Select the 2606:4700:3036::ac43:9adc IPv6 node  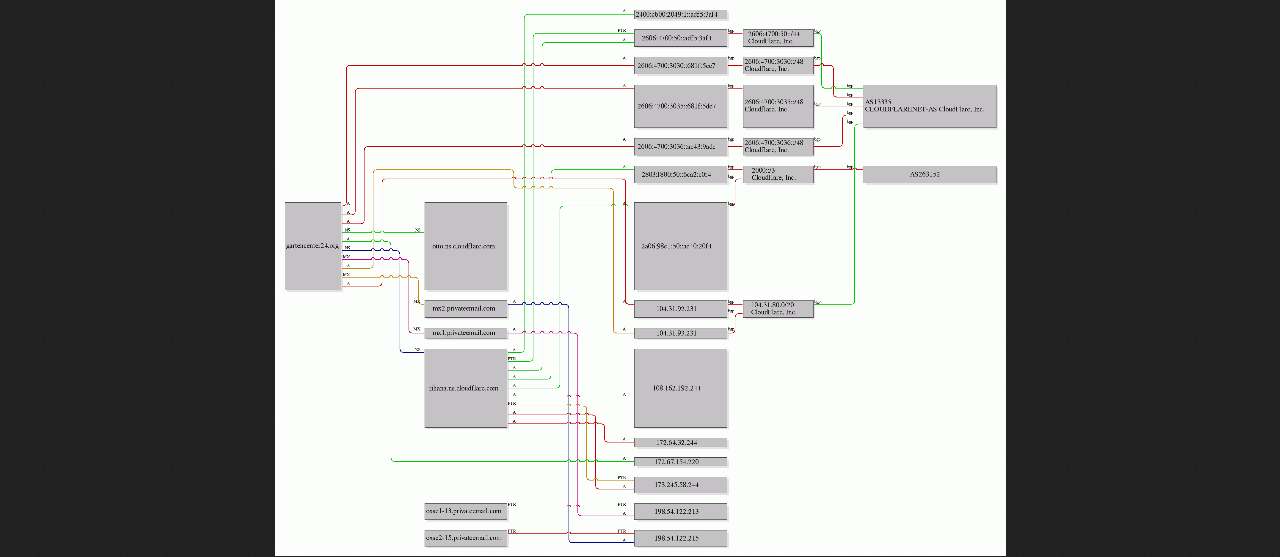coord(681,147)
